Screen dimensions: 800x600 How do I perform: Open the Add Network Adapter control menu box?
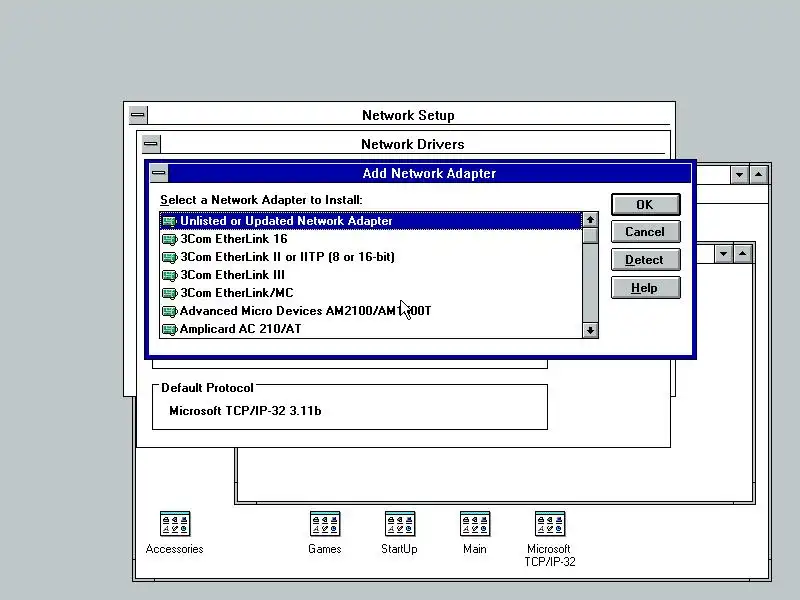point(159,173)
